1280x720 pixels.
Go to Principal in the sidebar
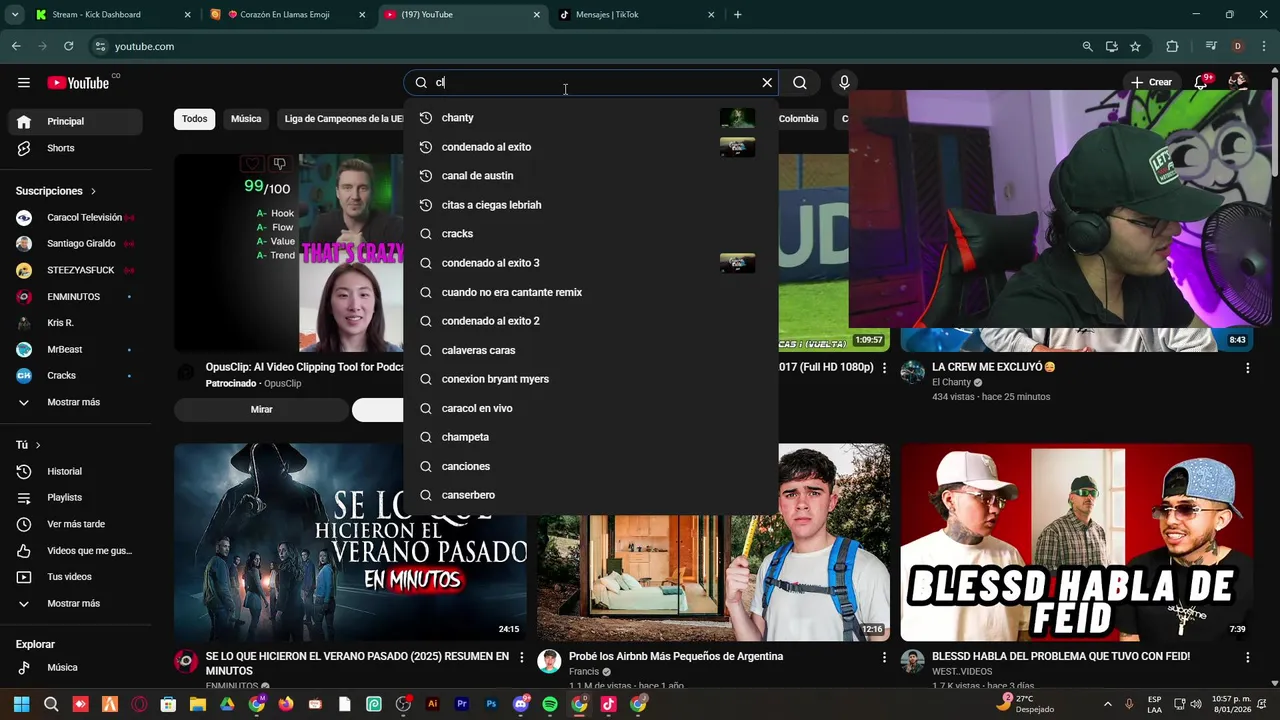(x=77, y=121)
